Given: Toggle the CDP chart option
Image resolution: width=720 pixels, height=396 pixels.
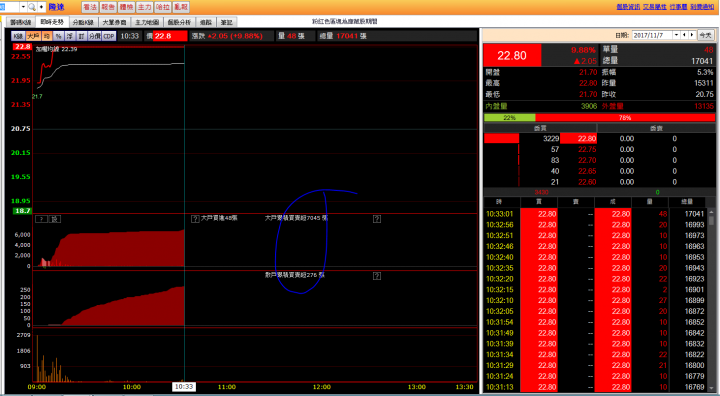Looking at the screenshot, I should tap(109, 36).
